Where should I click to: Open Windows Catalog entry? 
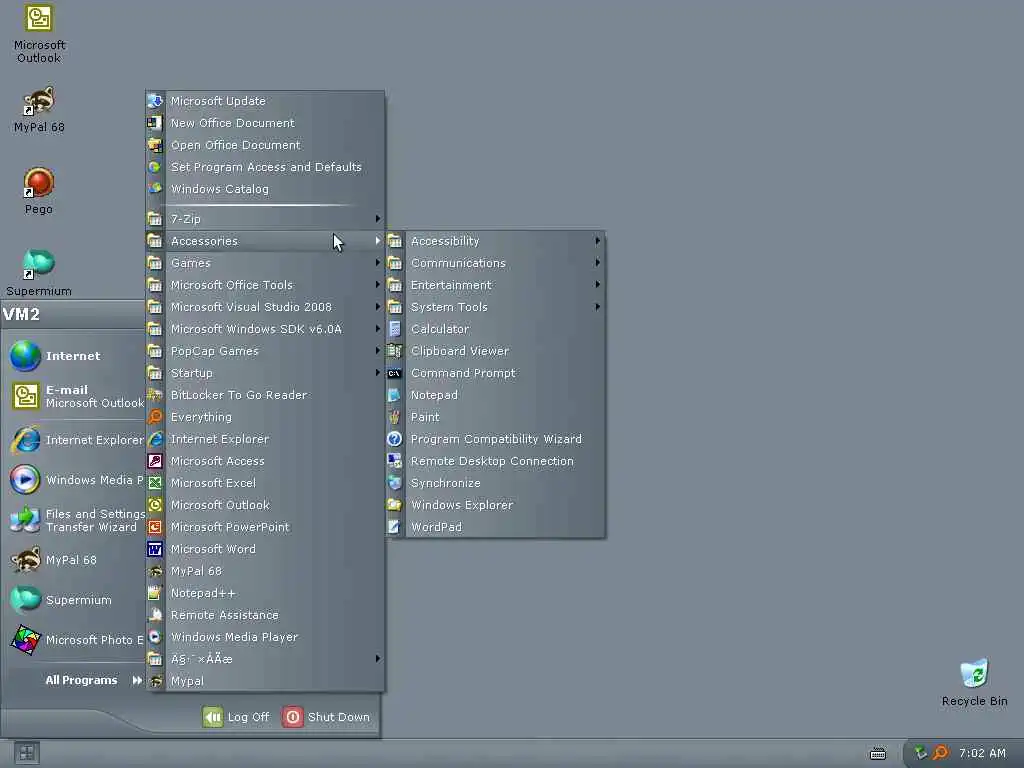click(x=265, y=189)
